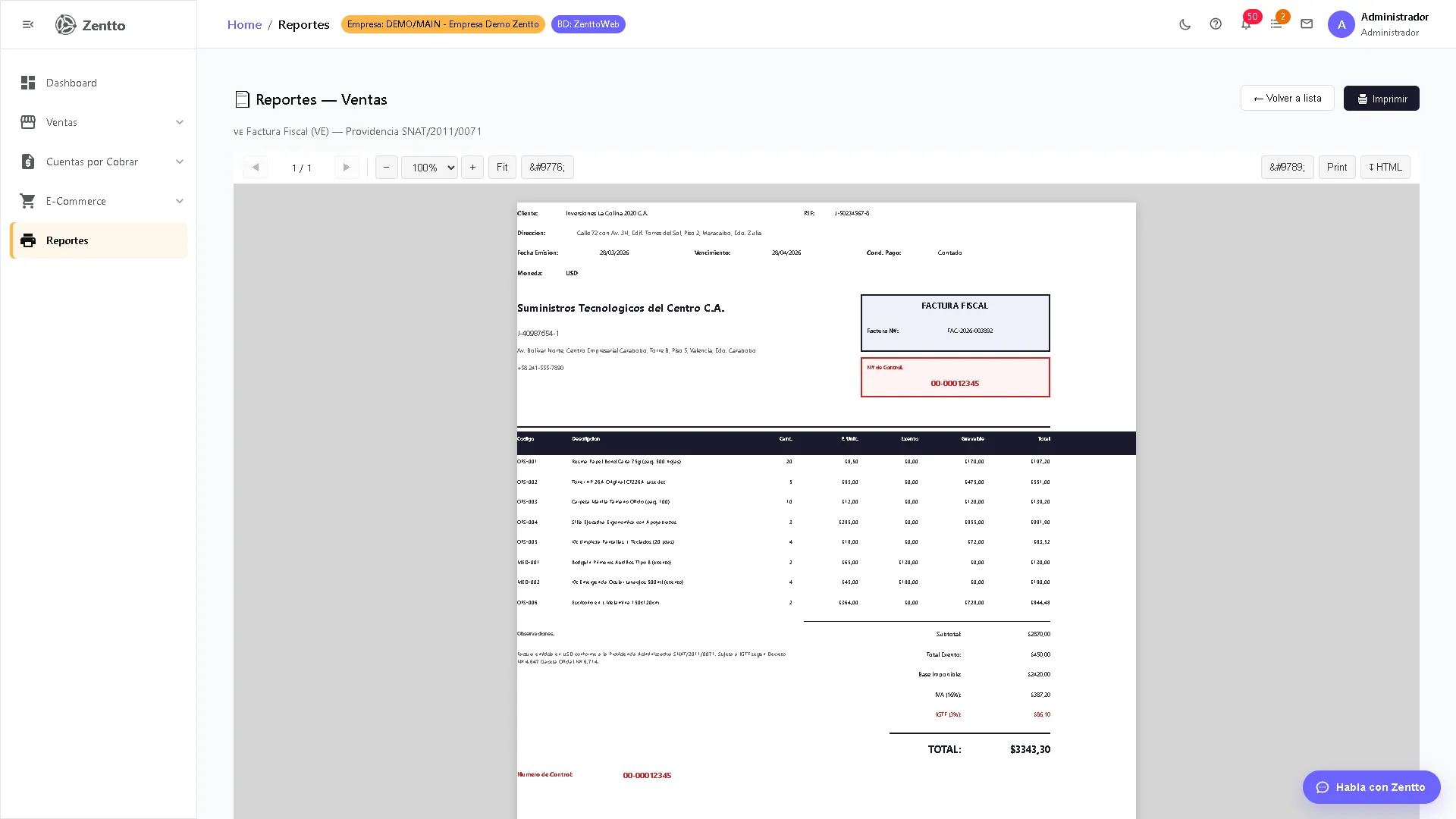
Task: Click the &#9776; menu toolbar button
Action: click(x=548, y=168)
